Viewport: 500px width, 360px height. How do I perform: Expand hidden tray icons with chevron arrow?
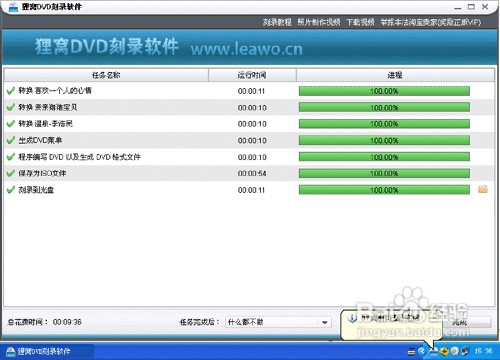(x=422, y=351)
